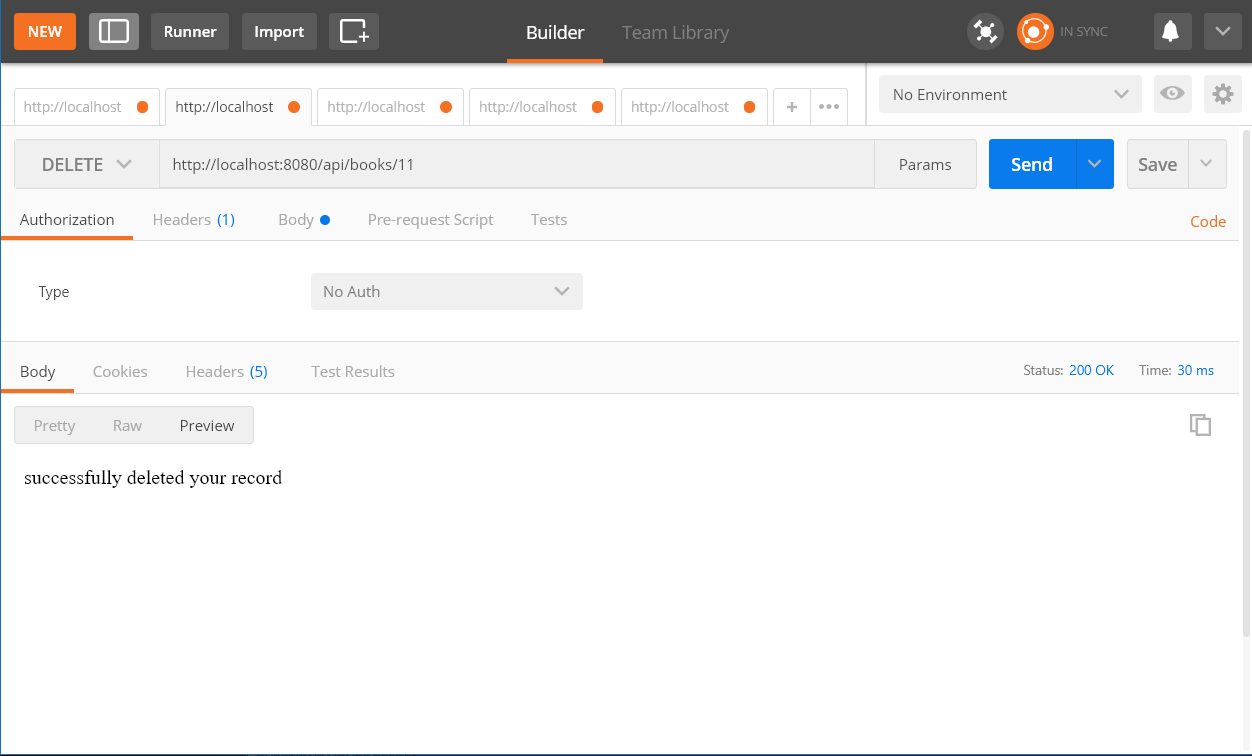
Task: Select the response Headers (5) tab
Action: coord(227,372)
